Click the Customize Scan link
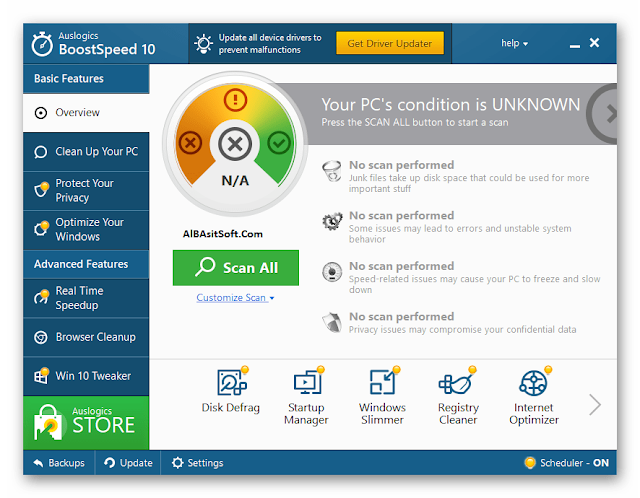This screenshot has height=498, width=640. point(231,298)
